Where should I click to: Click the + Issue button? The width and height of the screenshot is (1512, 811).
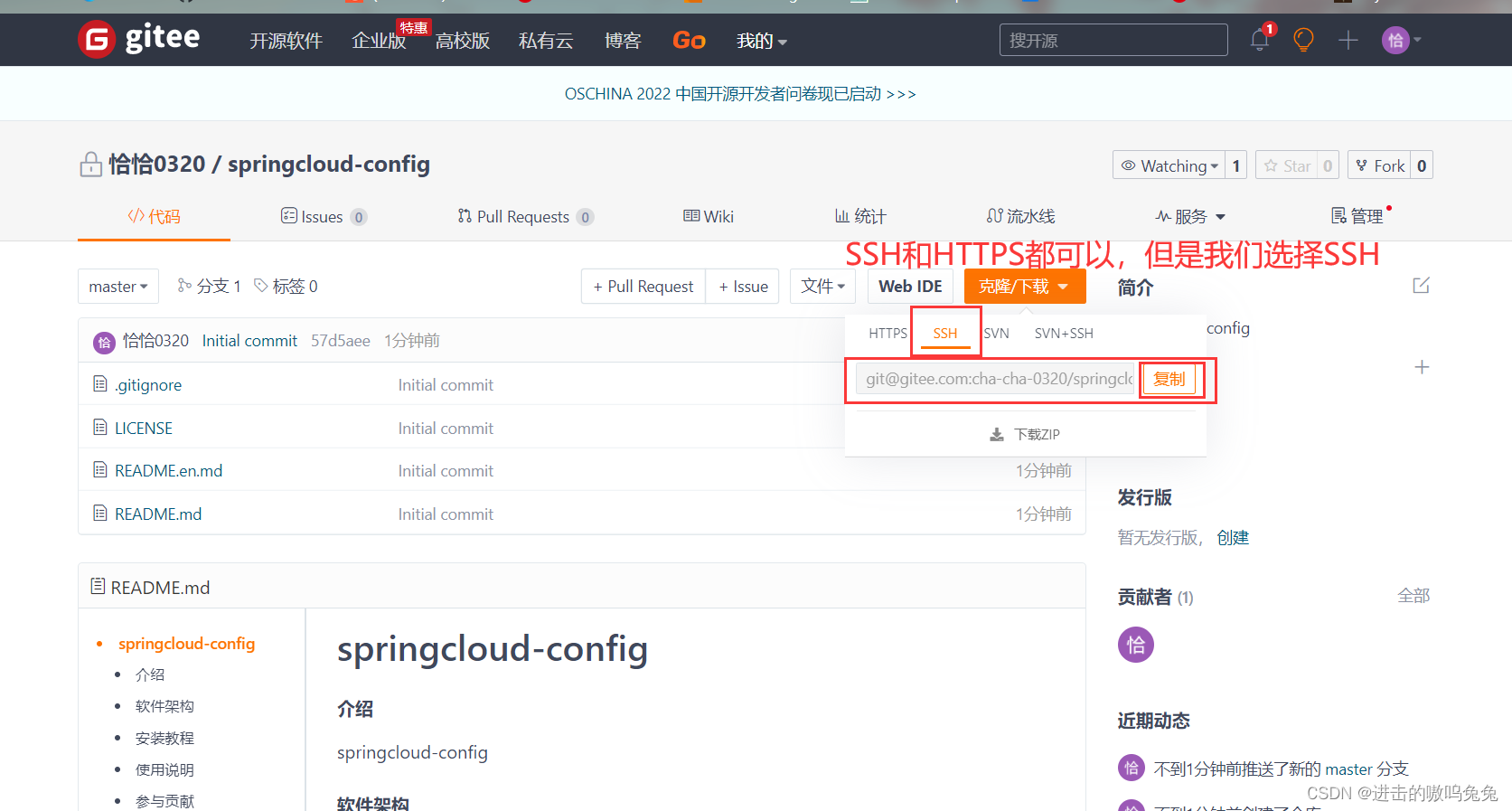743,286
